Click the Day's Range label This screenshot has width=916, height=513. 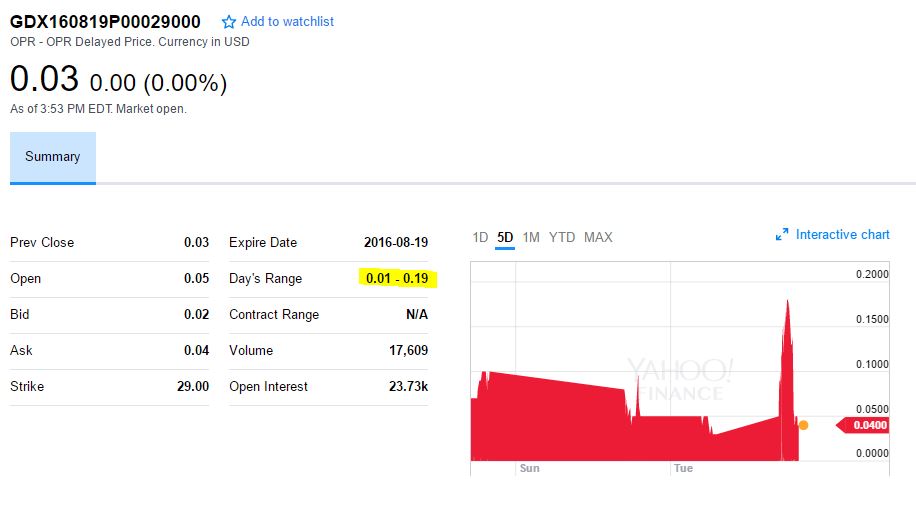pyautogui.click(x=265, y=279)
